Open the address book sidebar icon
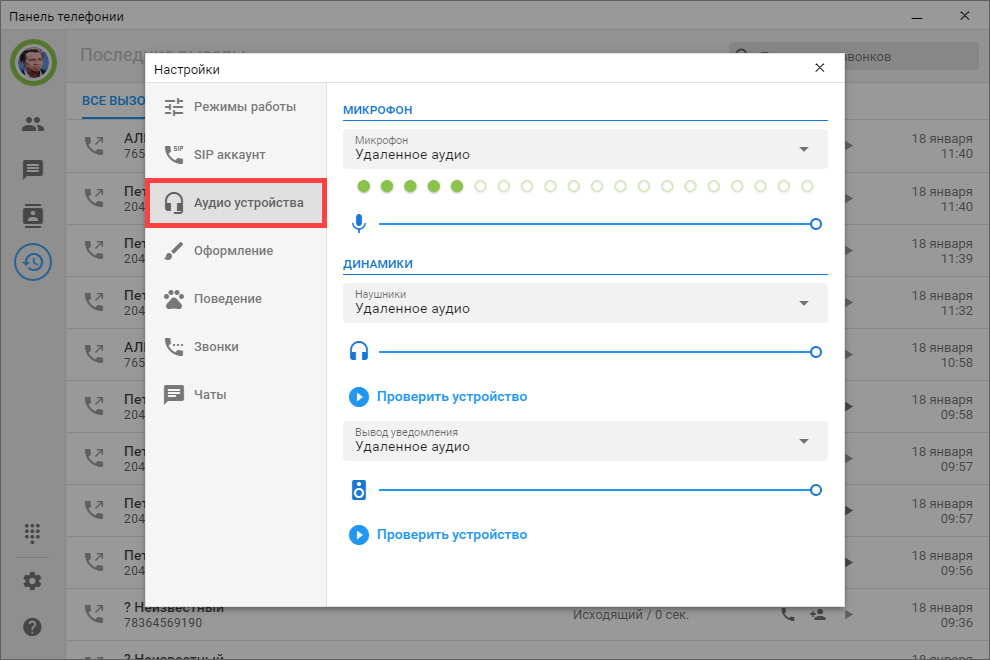 pos(33,215)
